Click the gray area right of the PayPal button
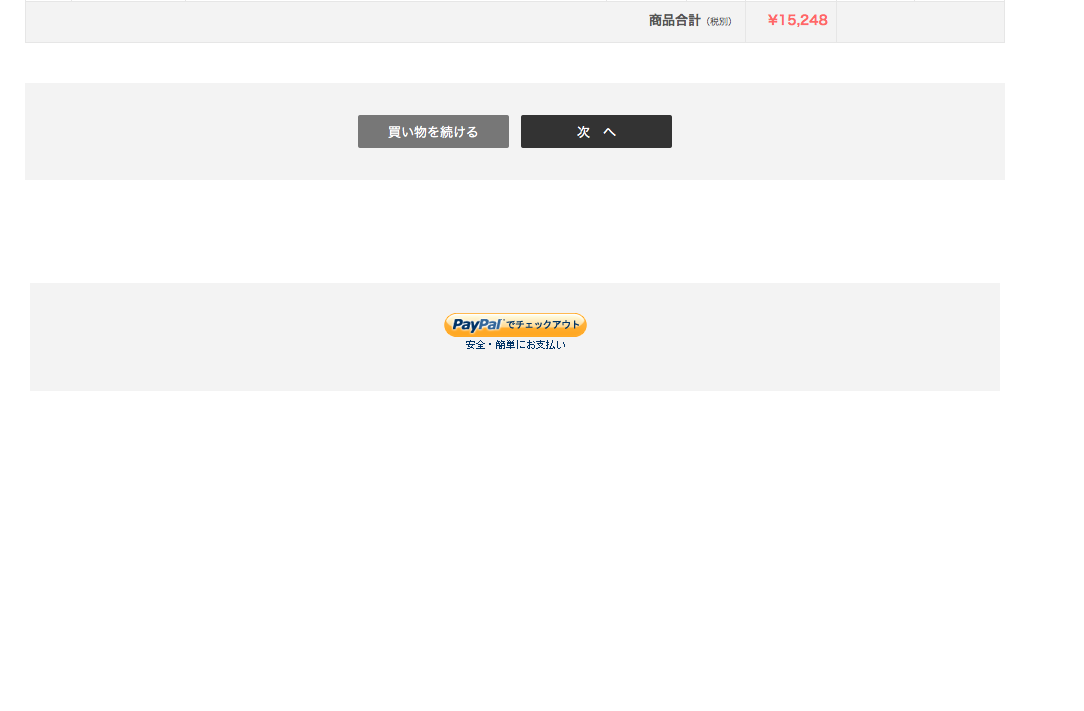 tap(793, 337)
